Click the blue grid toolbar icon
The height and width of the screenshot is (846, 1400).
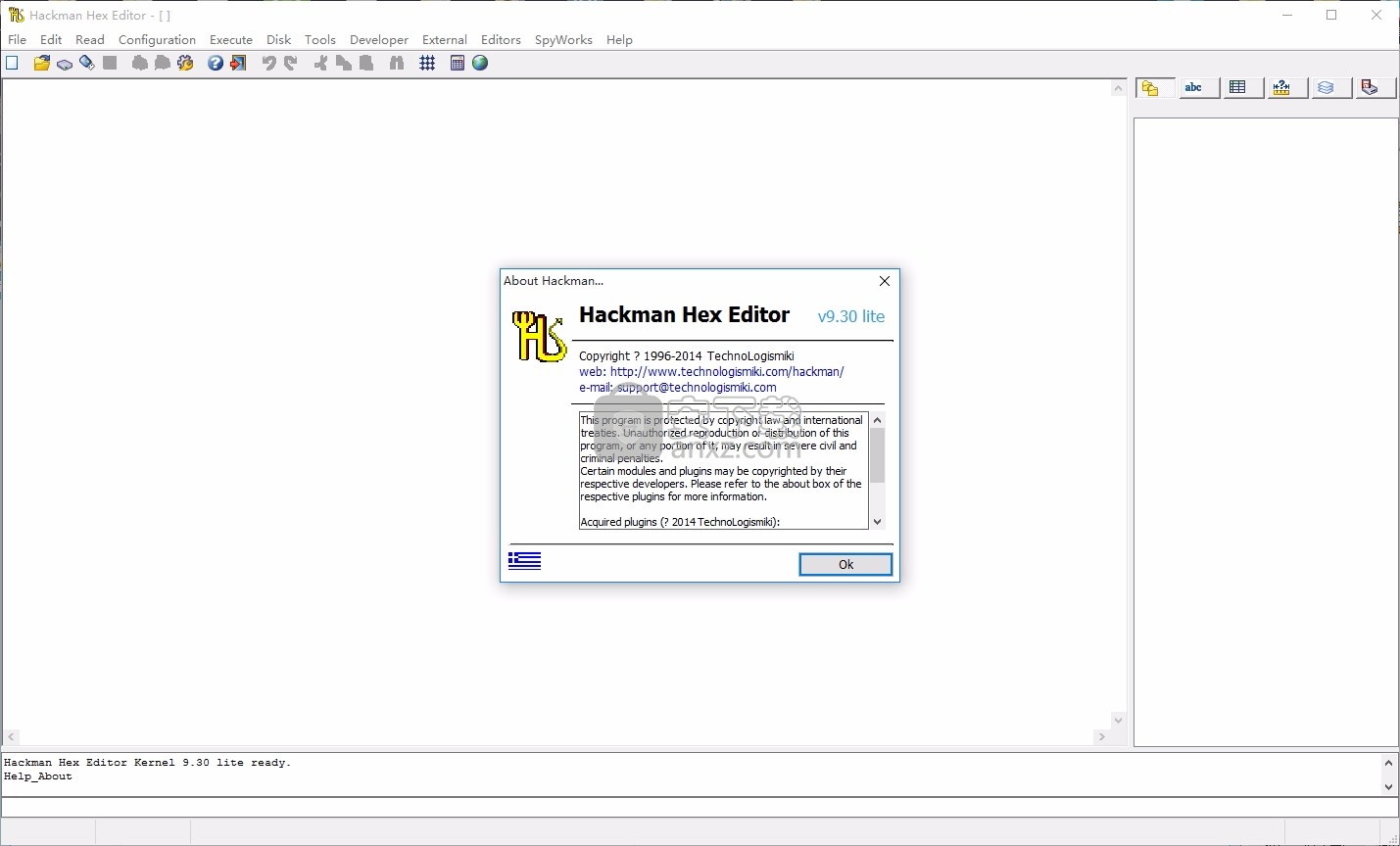coord(427,63)
